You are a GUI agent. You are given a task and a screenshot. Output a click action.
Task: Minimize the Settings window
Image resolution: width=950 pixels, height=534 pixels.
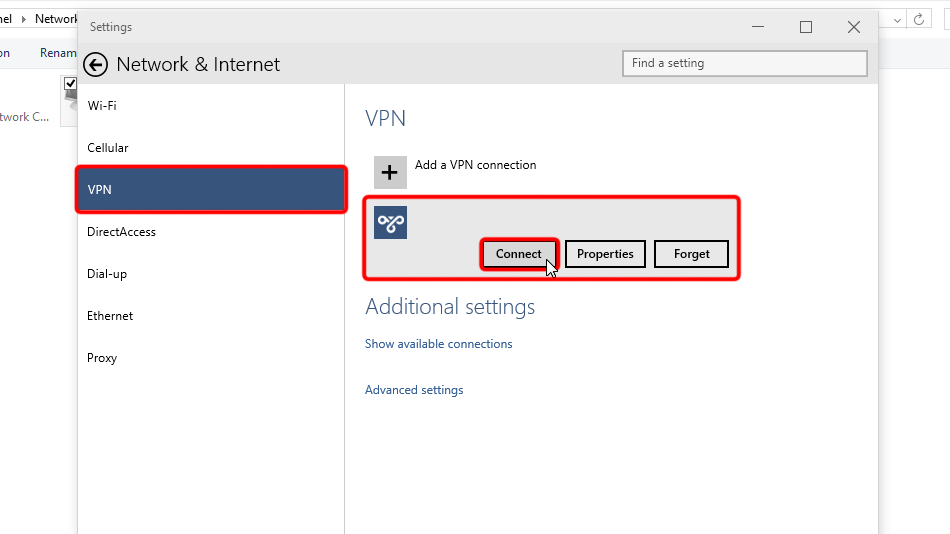tap(758, 27)
